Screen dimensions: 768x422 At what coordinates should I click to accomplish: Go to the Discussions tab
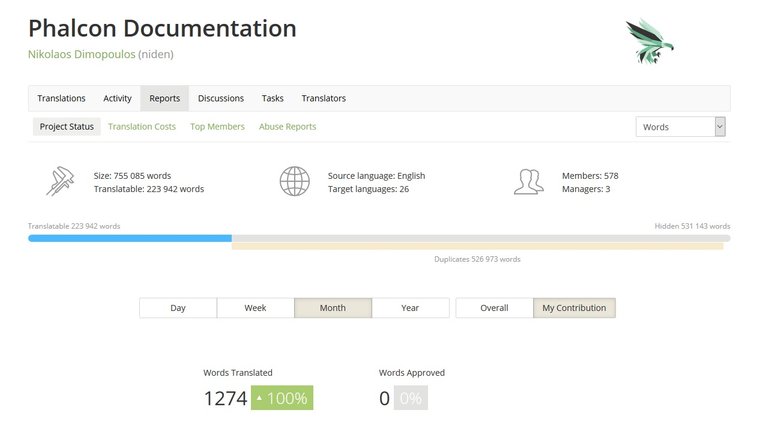tap(220, 98)
